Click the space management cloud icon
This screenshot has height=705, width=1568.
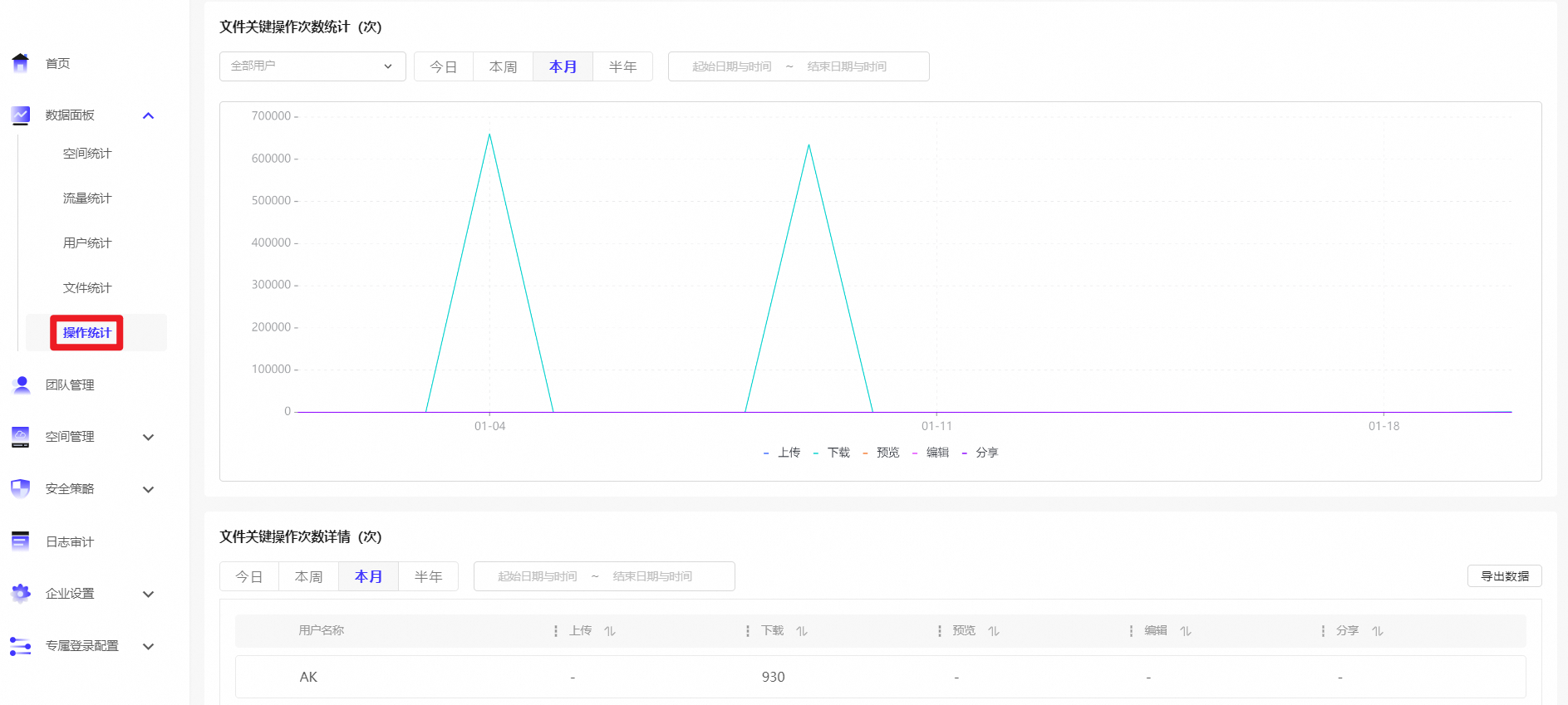(21, 437)
